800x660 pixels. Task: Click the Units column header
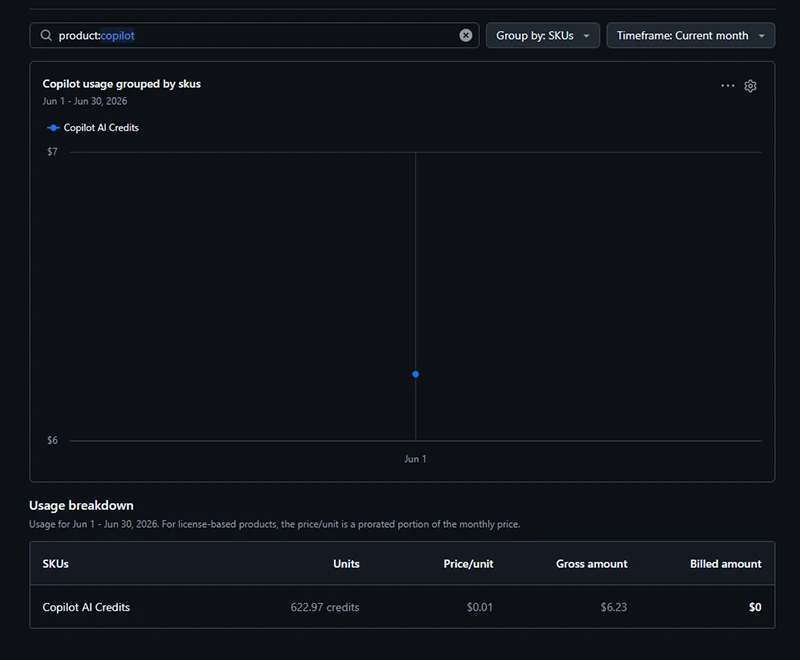point(346,564)
